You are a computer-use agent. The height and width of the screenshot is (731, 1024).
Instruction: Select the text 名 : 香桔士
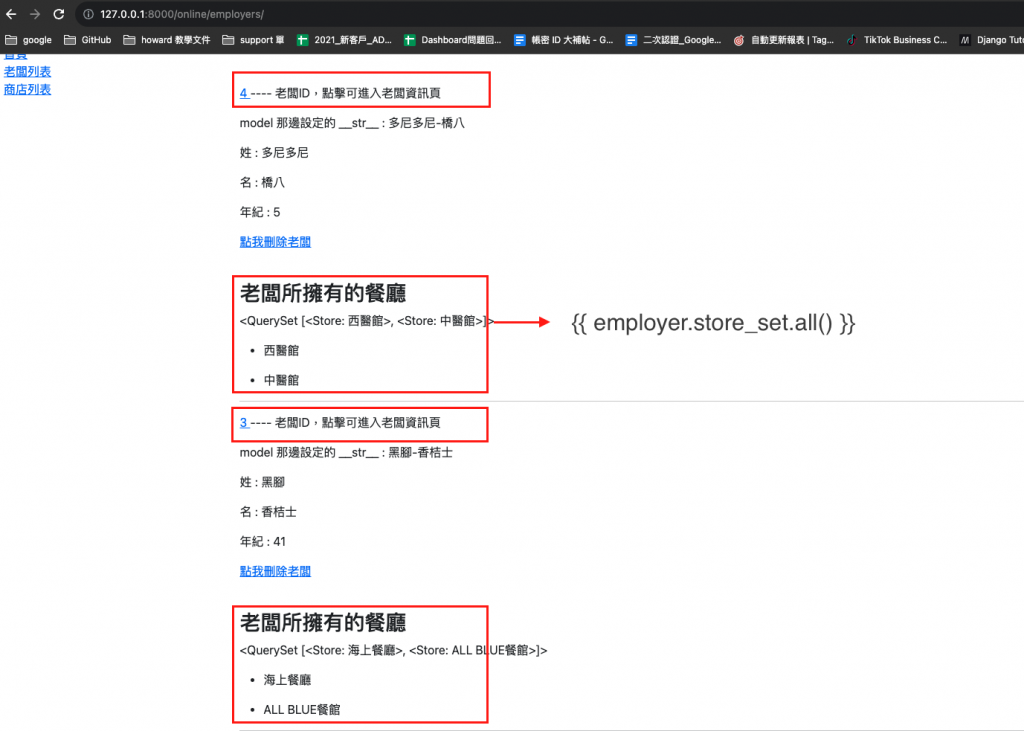[268, 512]
